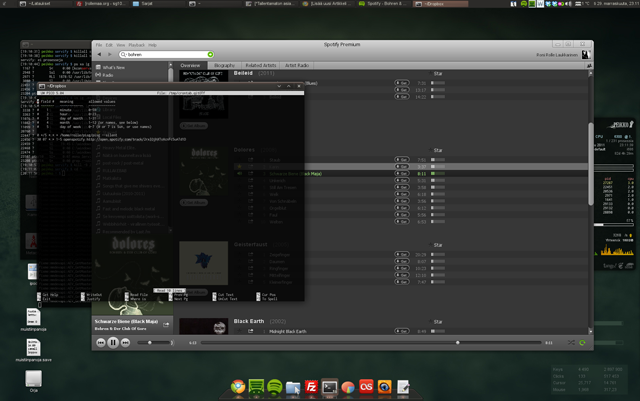Click Get button for the 13:17 track

[402, 90]
